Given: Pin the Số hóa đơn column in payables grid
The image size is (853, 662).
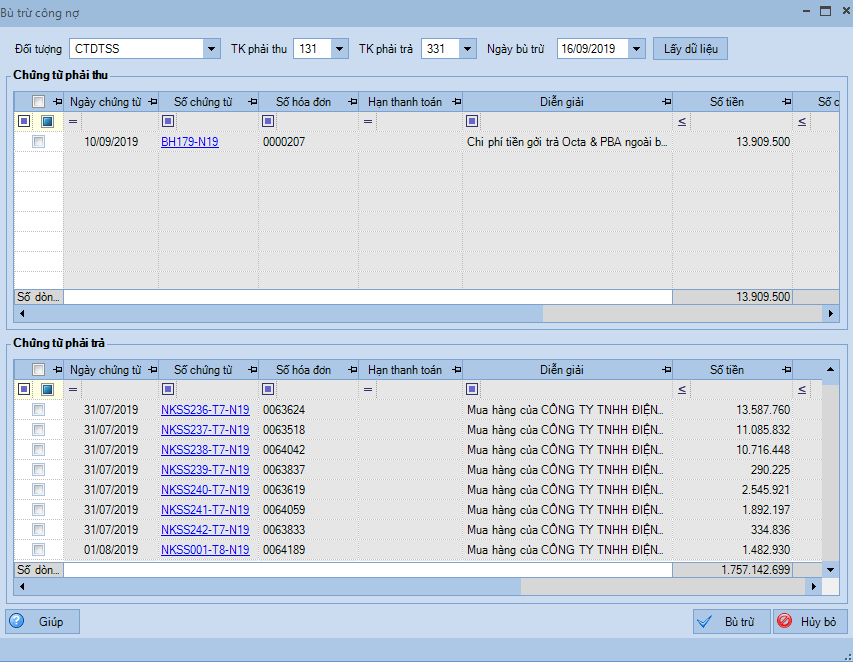Looking at the screenshot, I should click(353, 370).
